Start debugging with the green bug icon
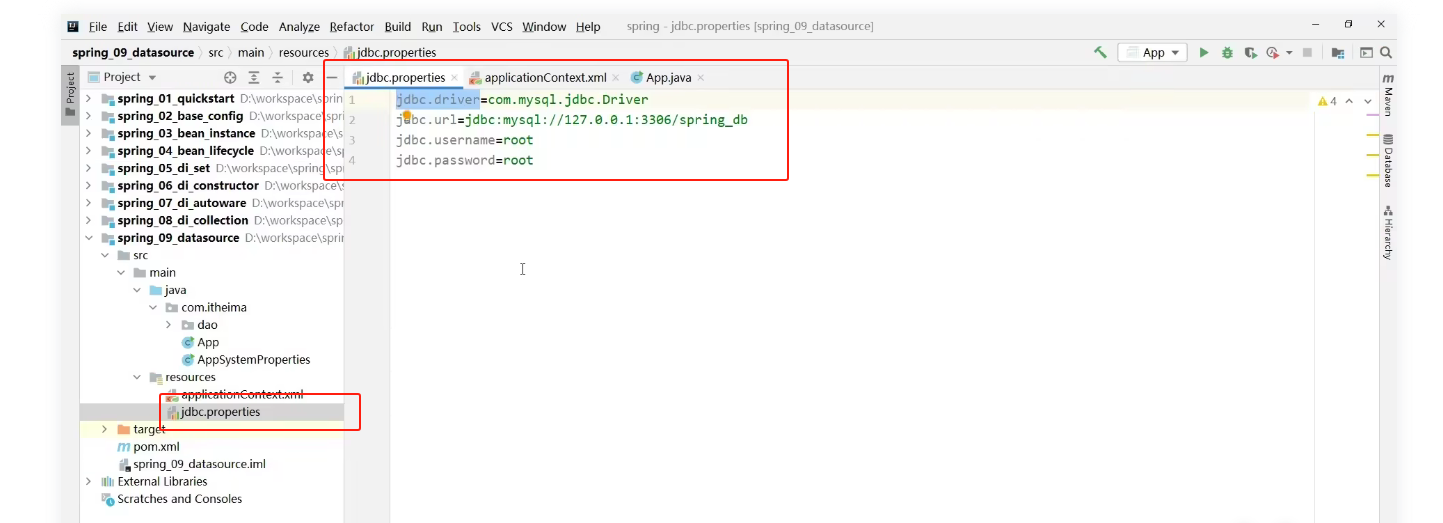Viewport: 1443px width, 523px height. tap(1227, 52)
